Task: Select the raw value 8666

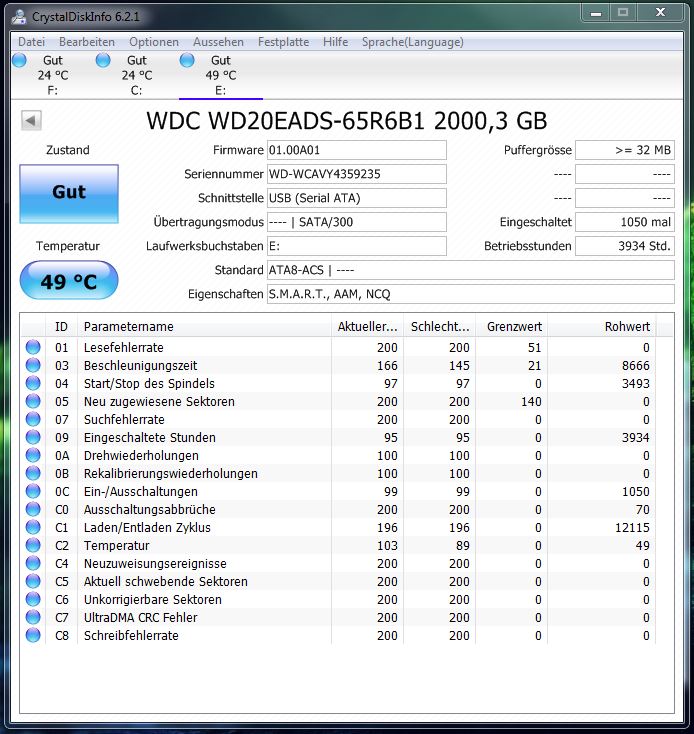Action: pos(636,366)
